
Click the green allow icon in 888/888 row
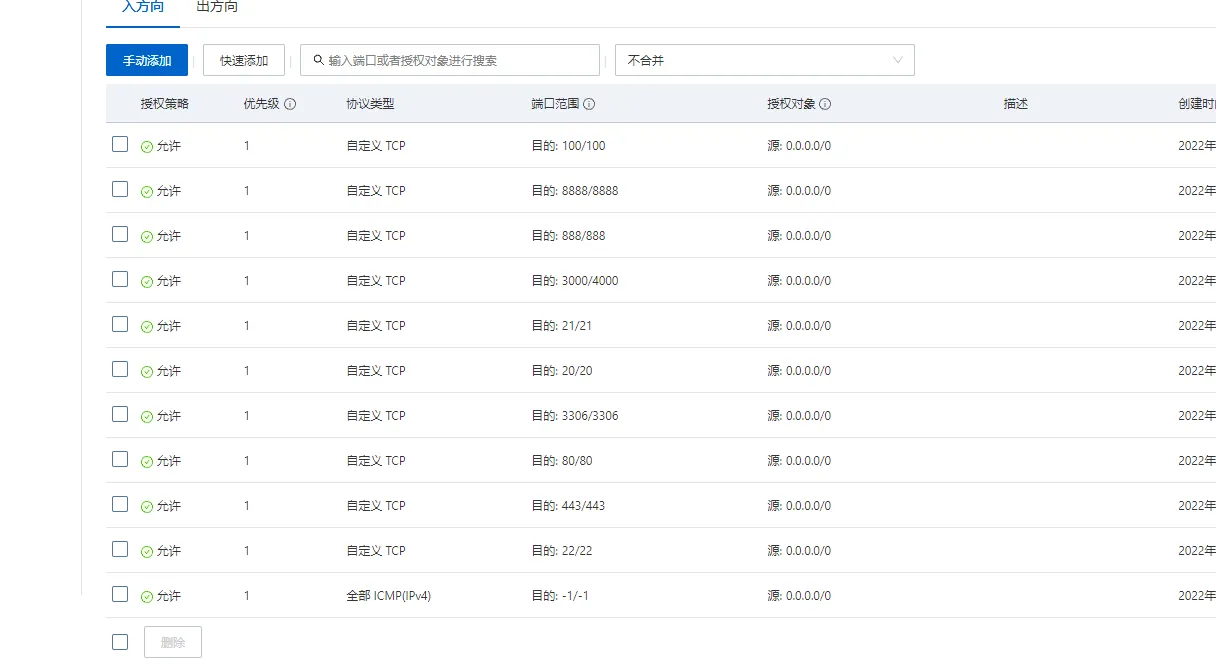pos(147,237)
